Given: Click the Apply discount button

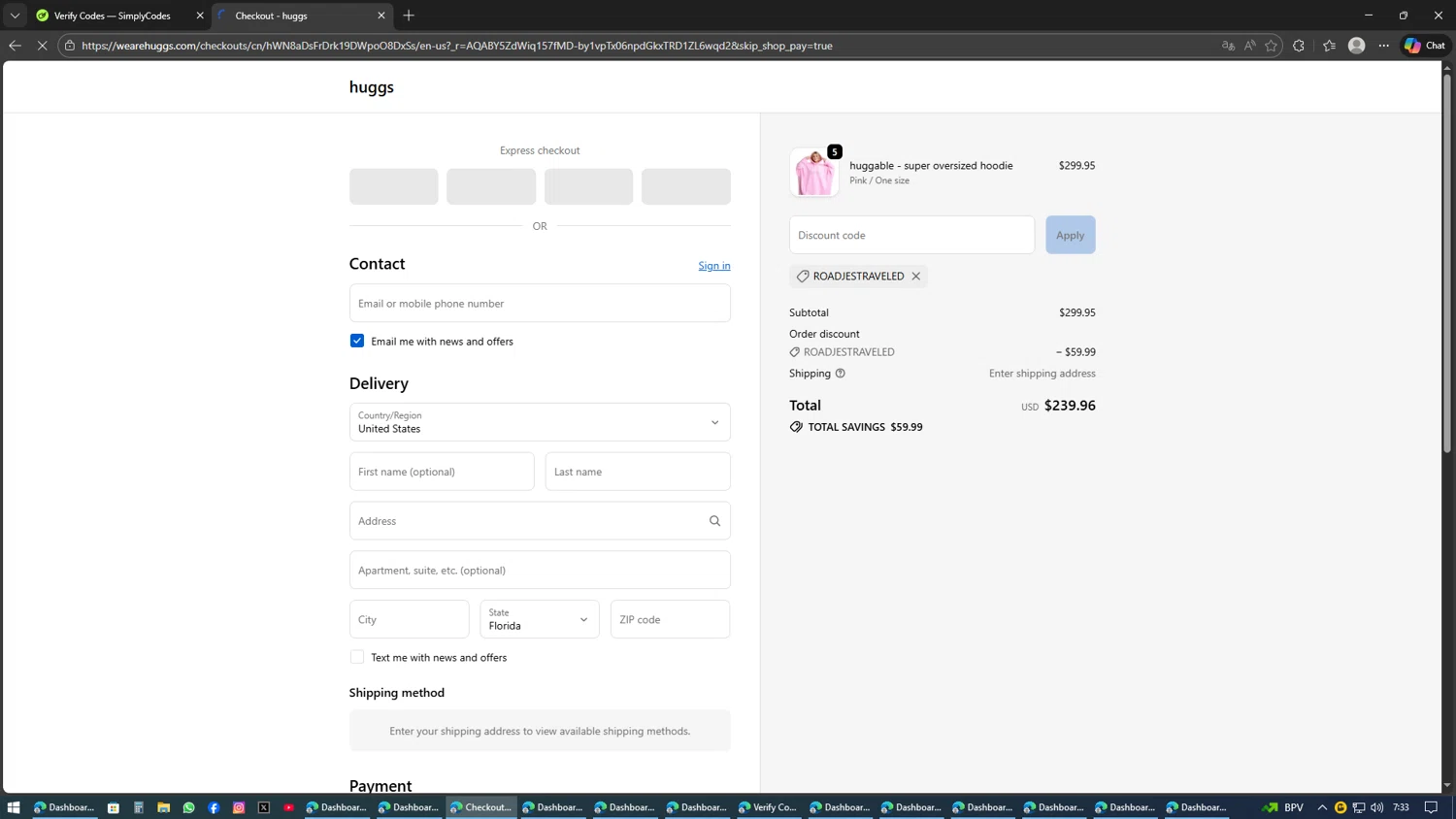Looking at the screenshot, I should (1071, 235).
